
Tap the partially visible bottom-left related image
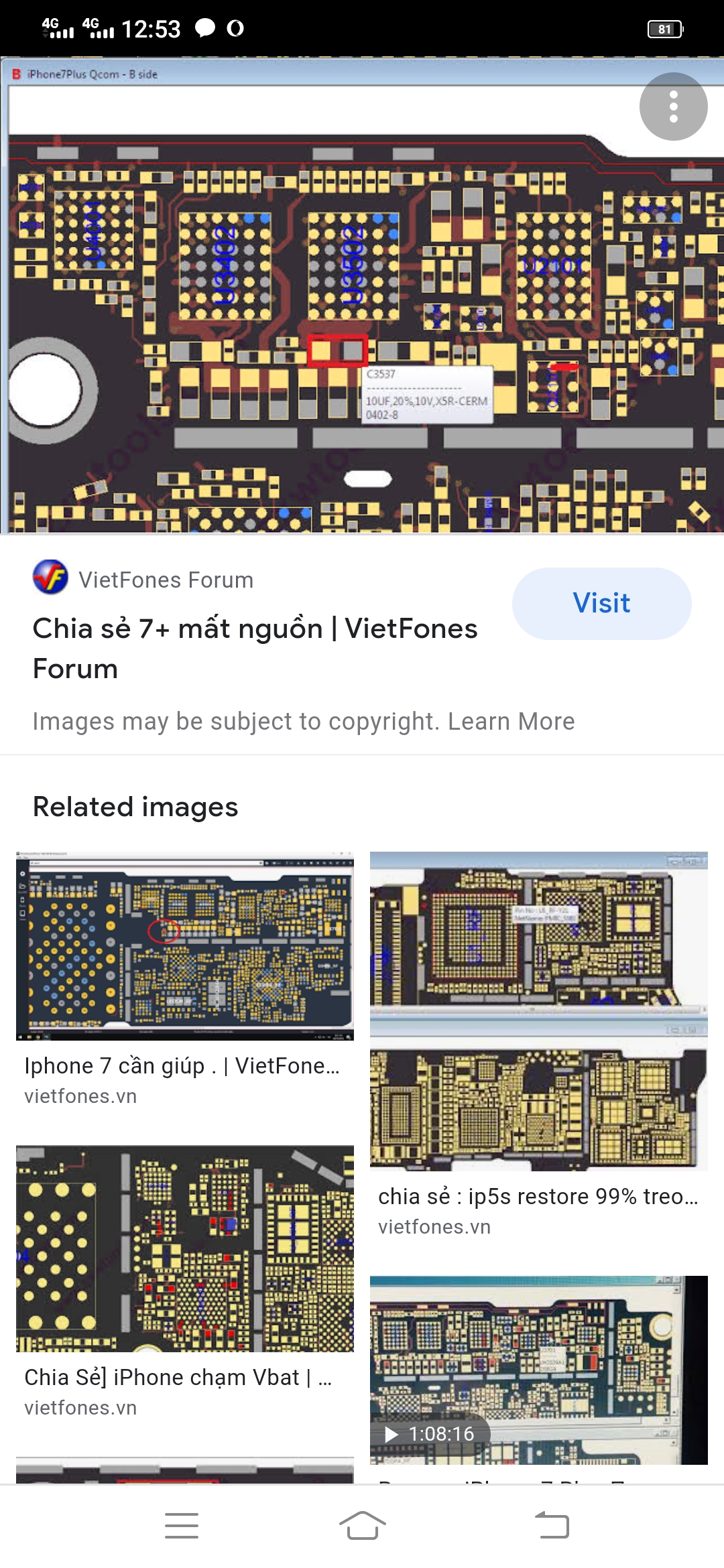[x=185, y=1470]
